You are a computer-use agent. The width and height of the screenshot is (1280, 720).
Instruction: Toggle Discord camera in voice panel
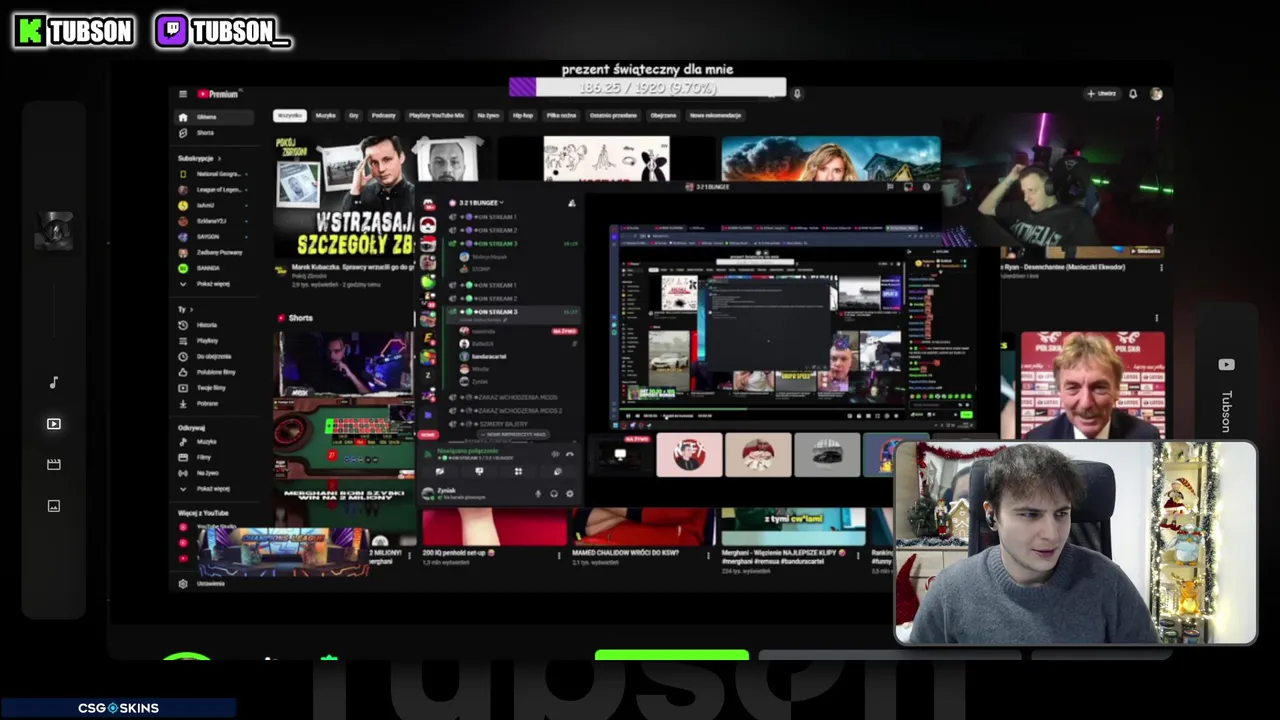440,471
